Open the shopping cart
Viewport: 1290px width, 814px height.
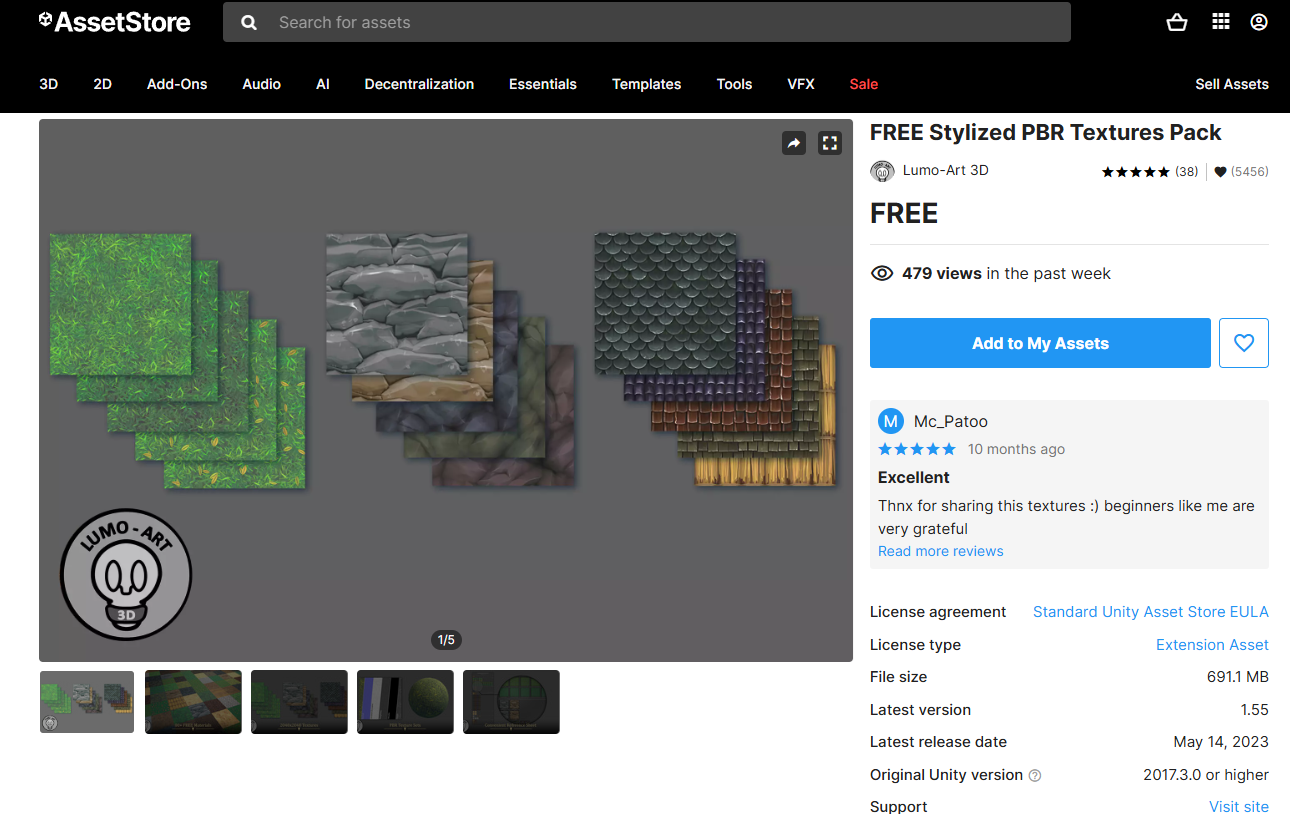[1177, 21]
